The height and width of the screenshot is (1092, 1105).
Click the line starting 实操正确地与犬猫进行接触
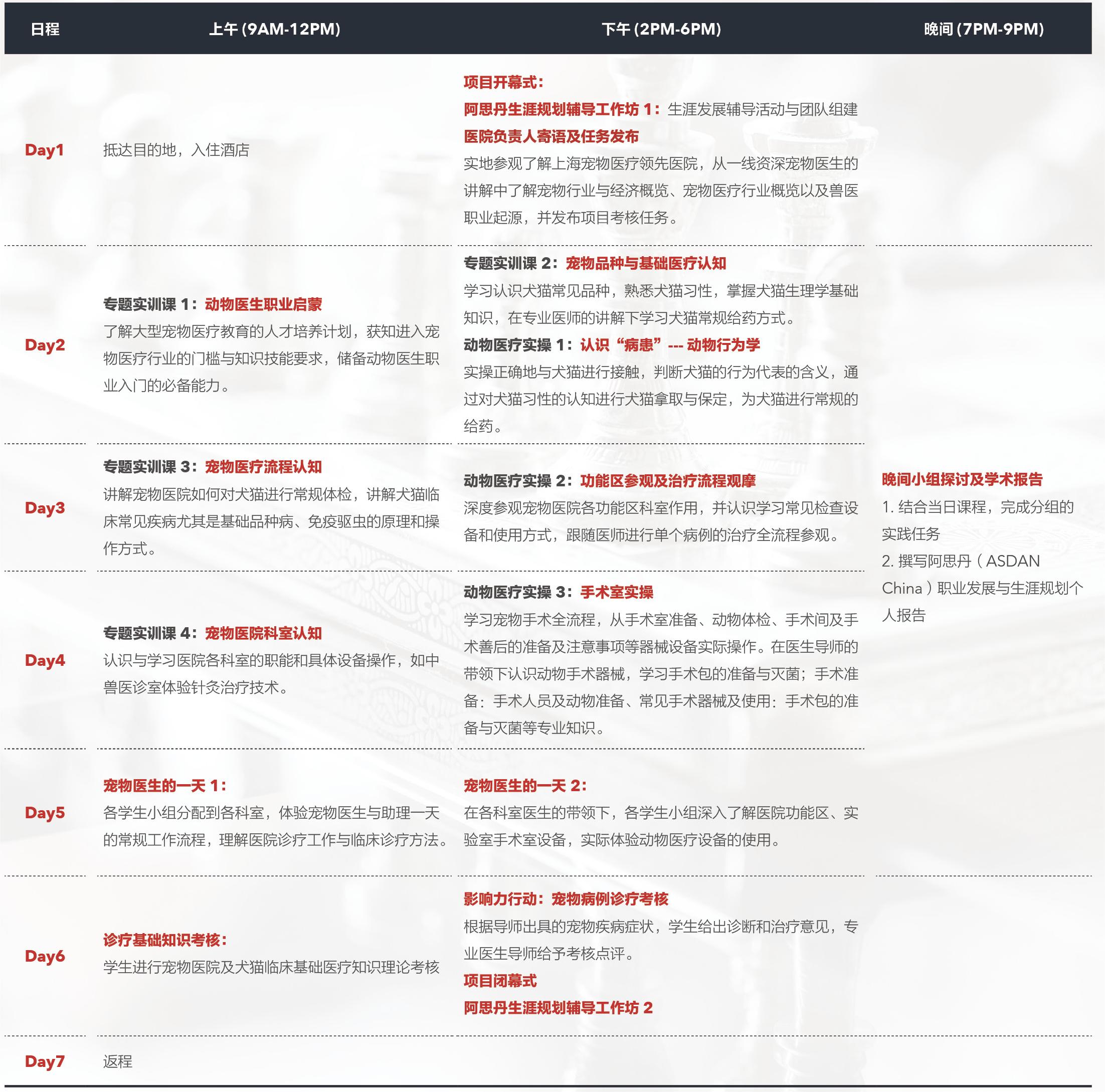coord(661,373)
